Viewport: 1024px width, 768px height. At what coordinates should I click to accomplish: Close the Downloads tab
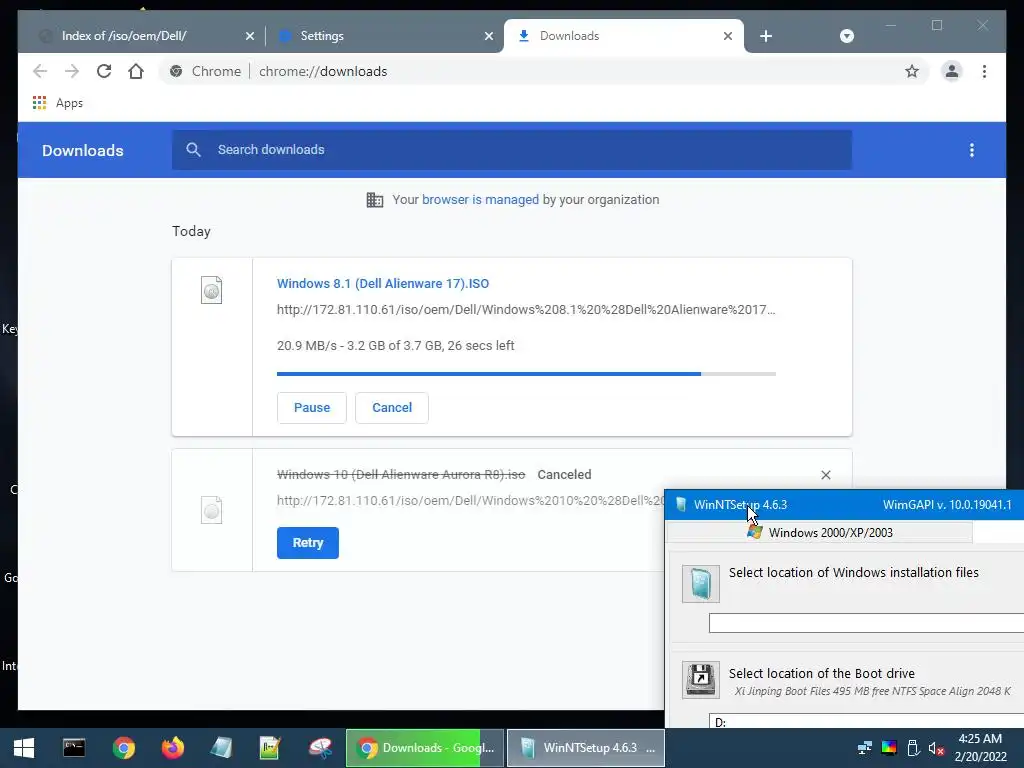728,36
